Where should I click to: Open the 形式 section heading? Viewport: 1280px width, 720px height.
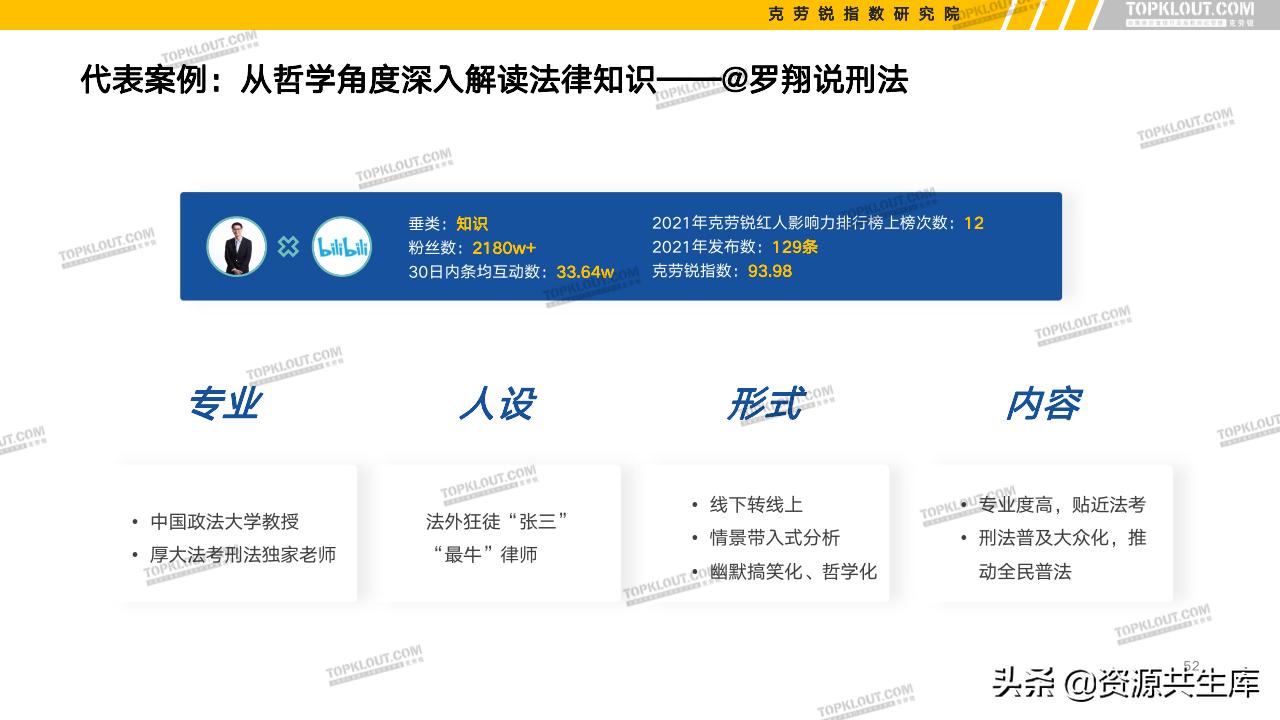(766, 405)
